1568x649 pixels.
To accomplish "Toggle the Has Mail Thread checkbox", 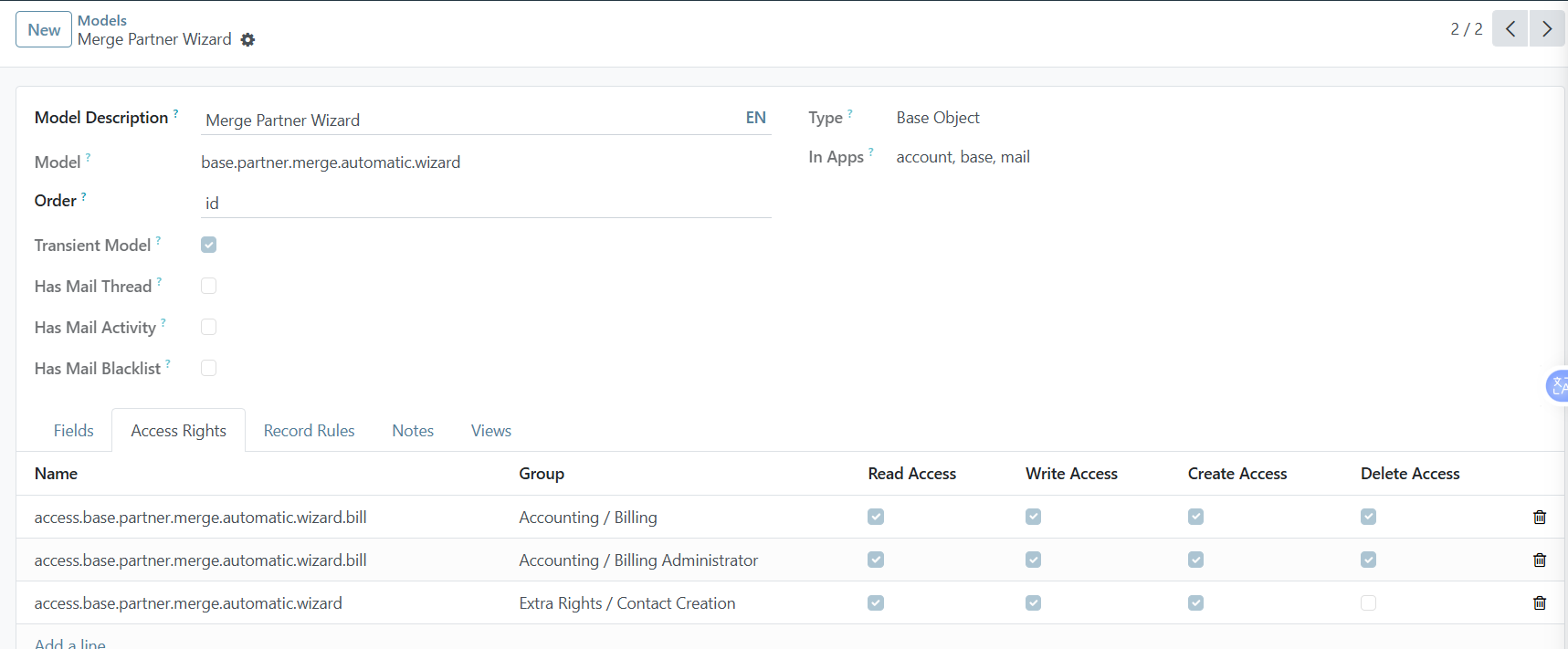I will click(x=209, y=286).
